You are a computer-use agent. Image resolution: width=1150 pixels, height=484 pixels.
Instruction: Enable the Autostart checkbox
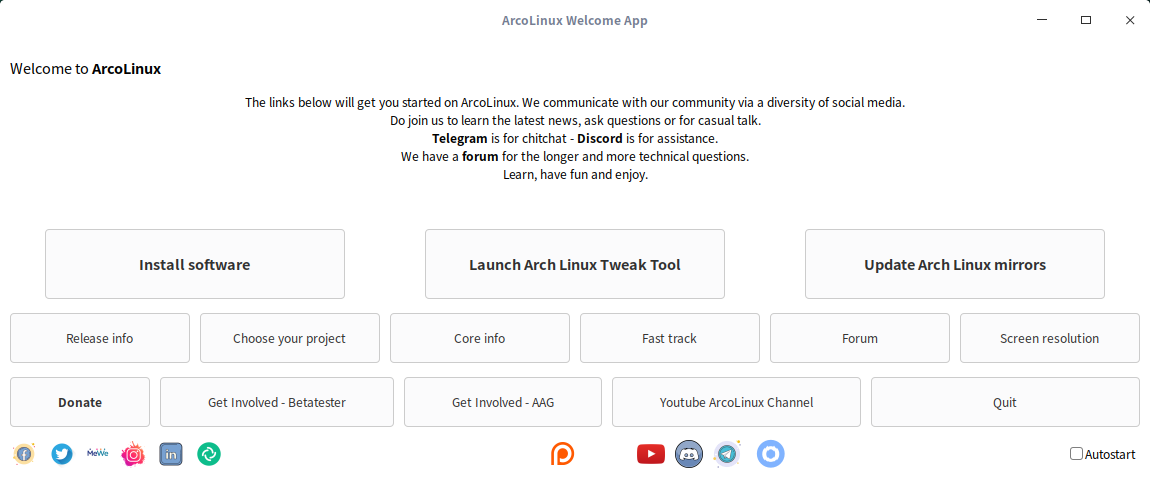click(1076, 454)
